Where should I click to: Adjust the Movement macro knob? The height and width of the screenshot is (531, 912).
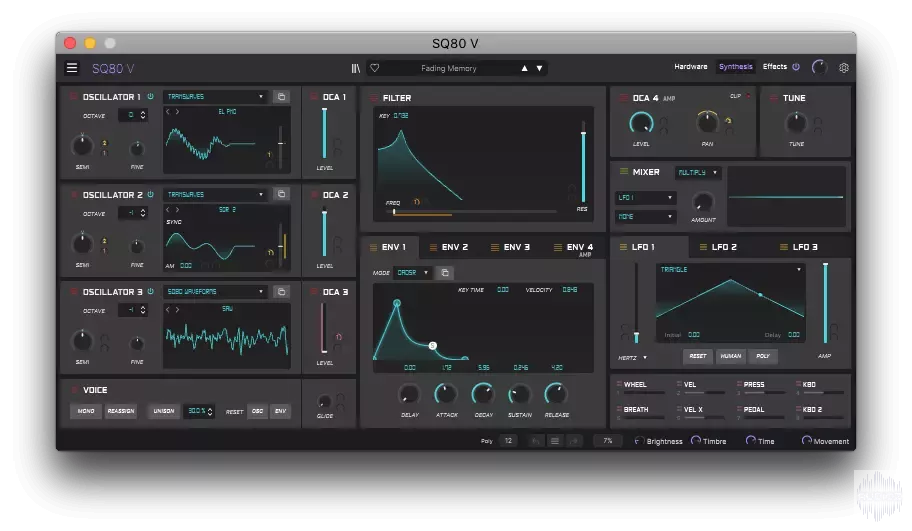coord(806,441)
